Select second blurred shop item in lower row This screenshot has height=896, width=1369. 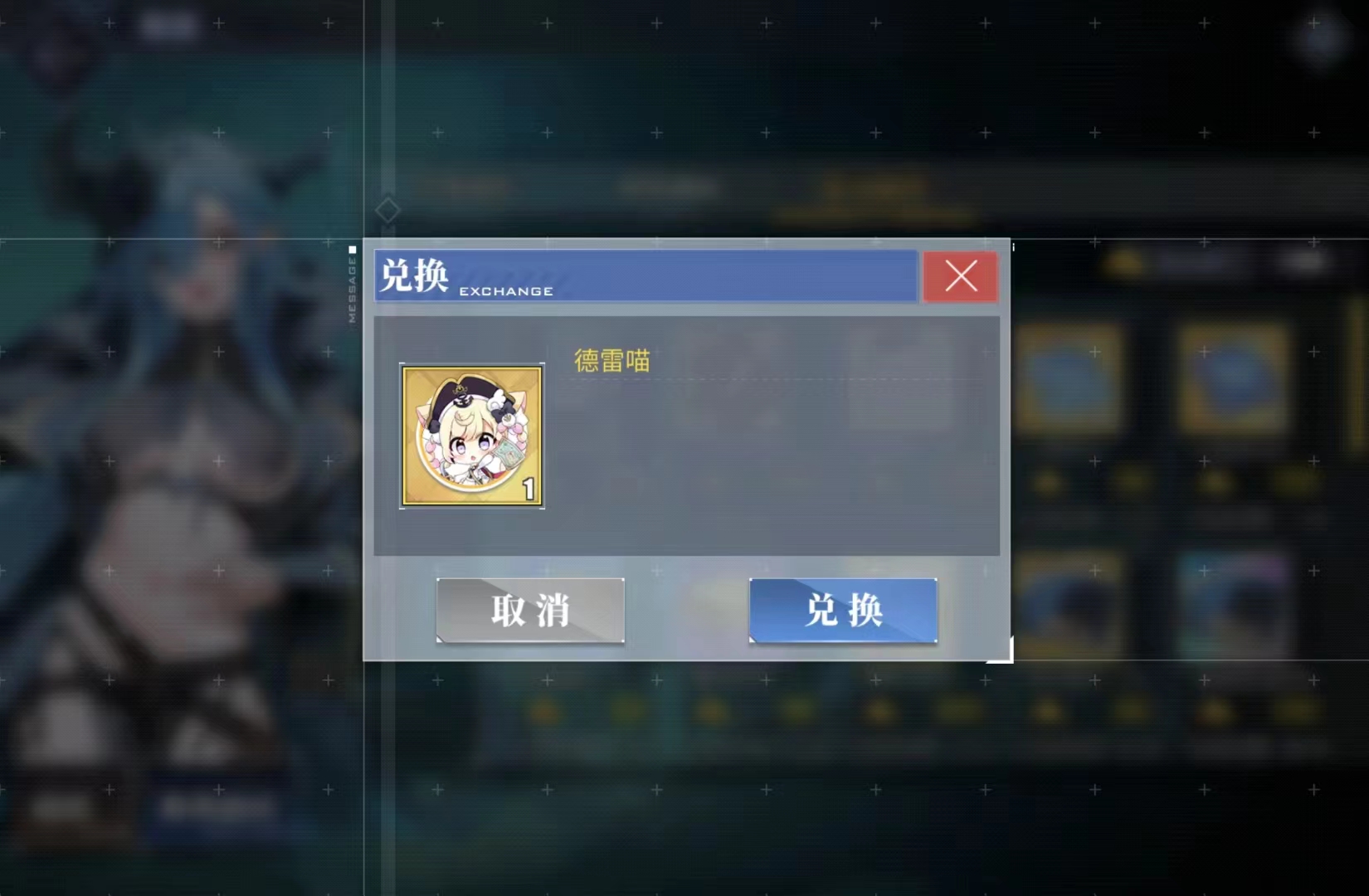click(x=1234, y=606)
